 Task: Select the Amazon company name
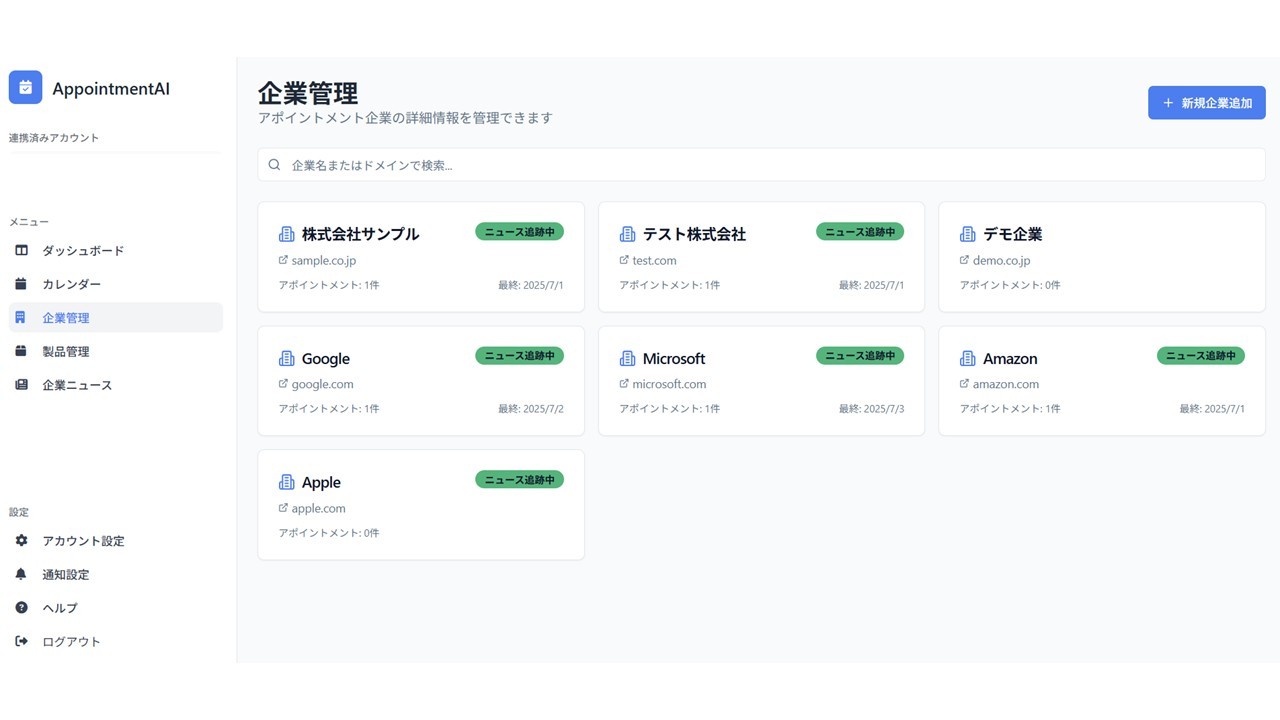point(1010,358)
